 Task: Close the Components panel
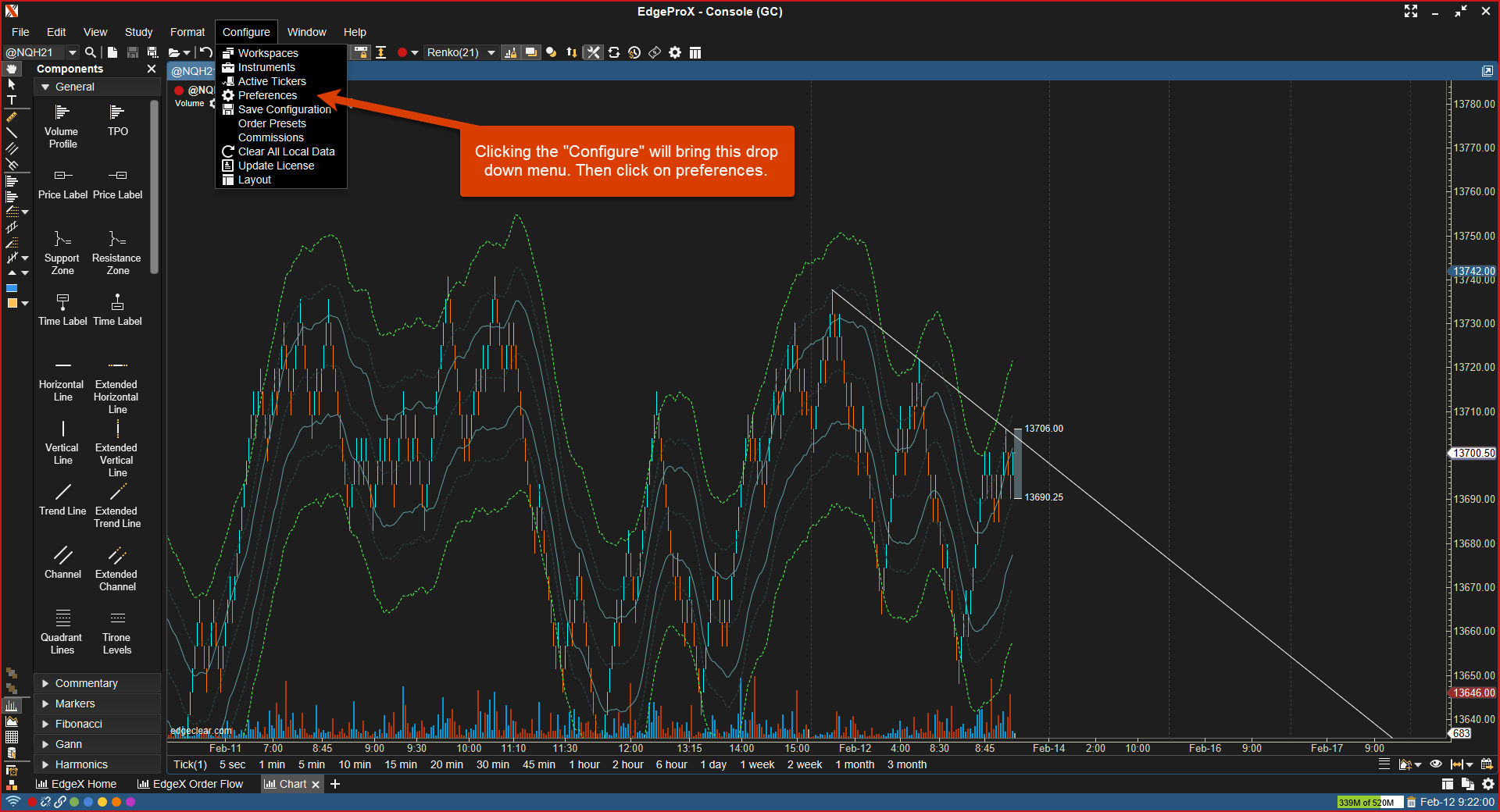pos(152,69)
